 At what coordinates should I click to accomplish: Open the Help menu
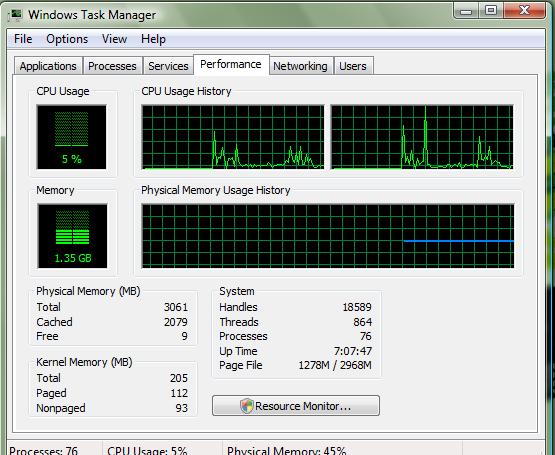tap(153, 39)
